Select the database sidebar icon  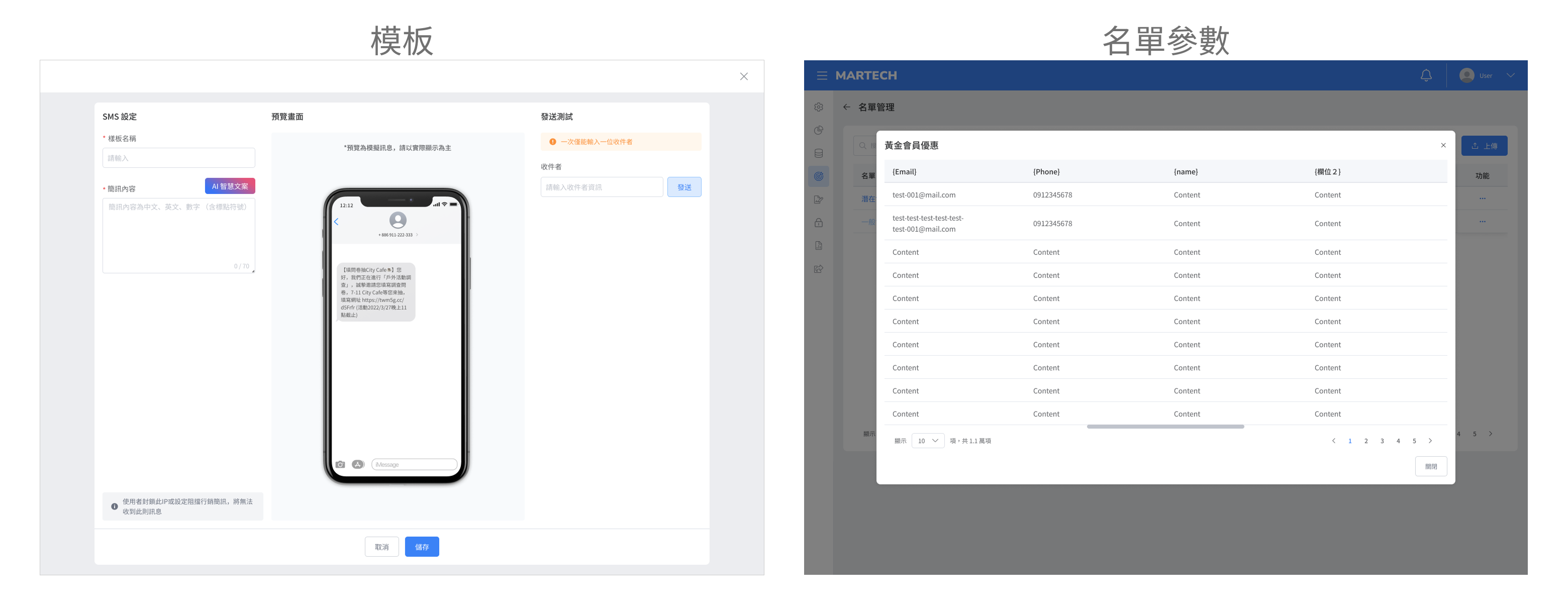coord(819,153)
